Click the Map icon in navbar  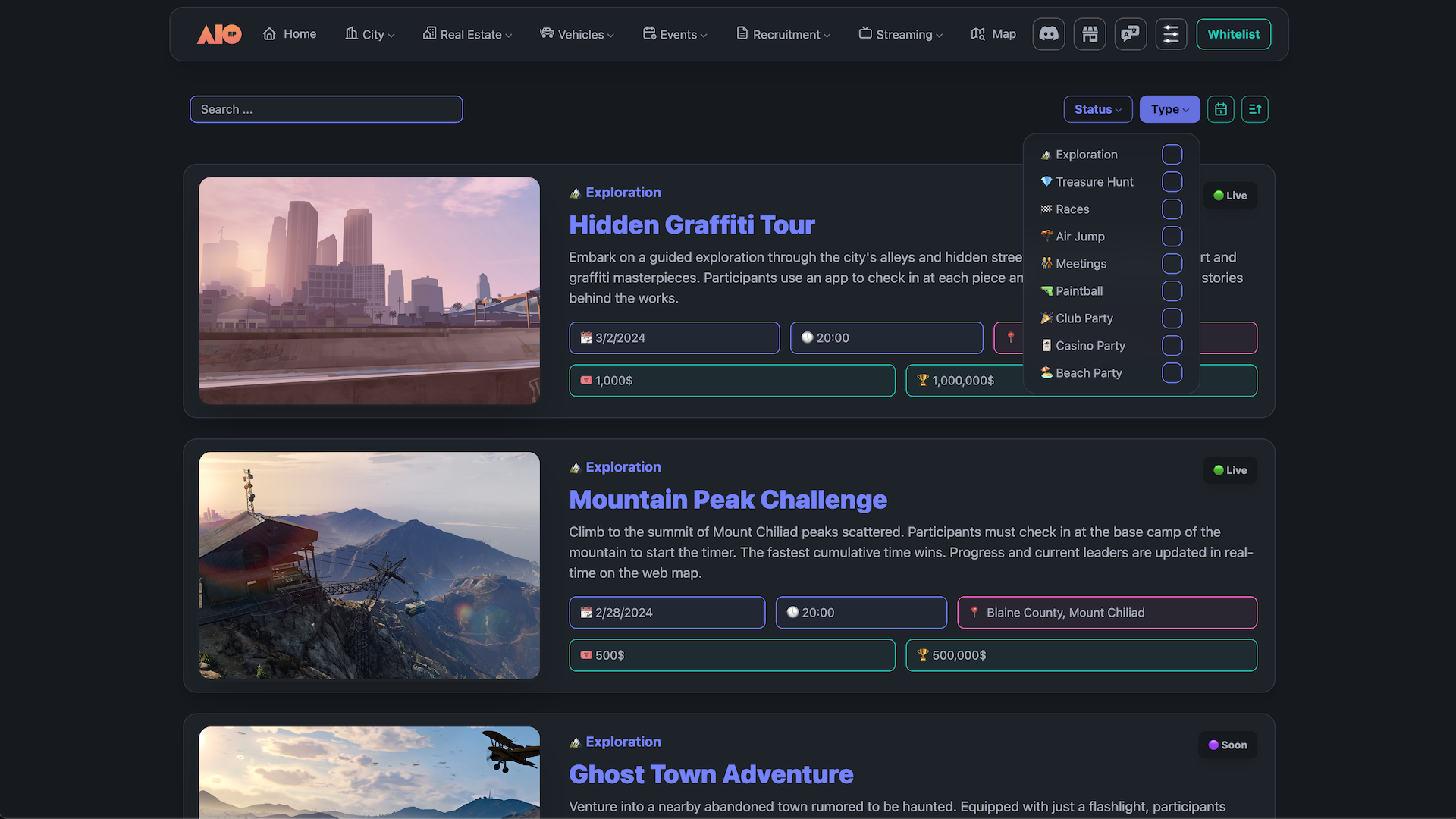978,34
